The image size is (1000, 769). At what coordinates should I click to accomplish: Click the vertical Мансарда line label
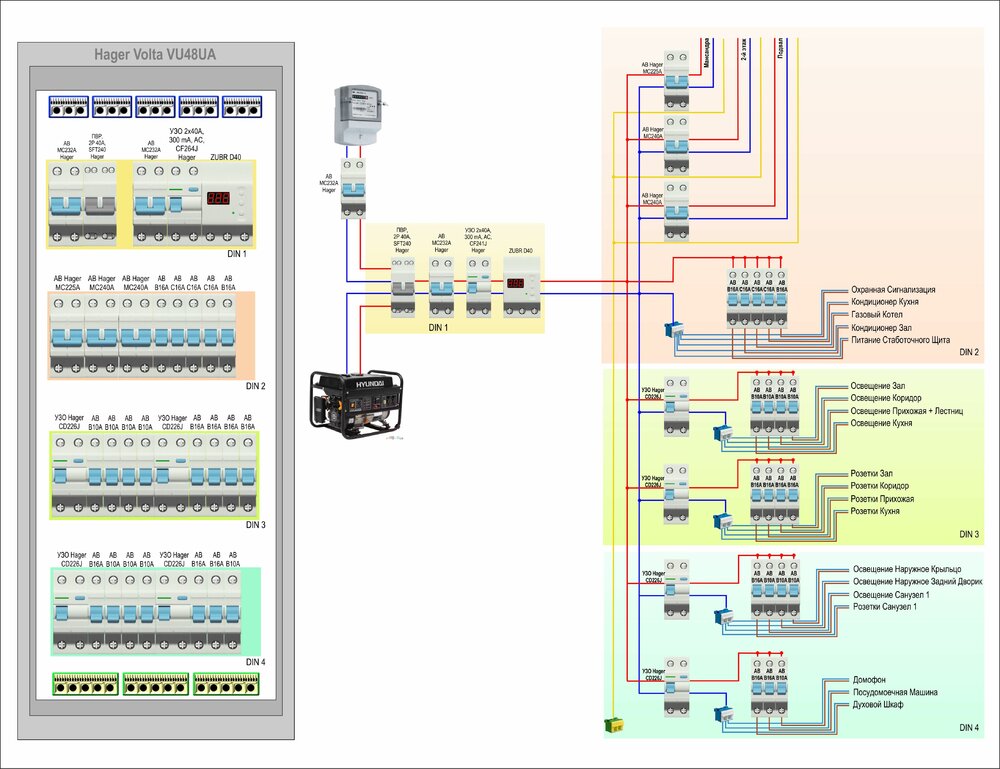(706, 53)
